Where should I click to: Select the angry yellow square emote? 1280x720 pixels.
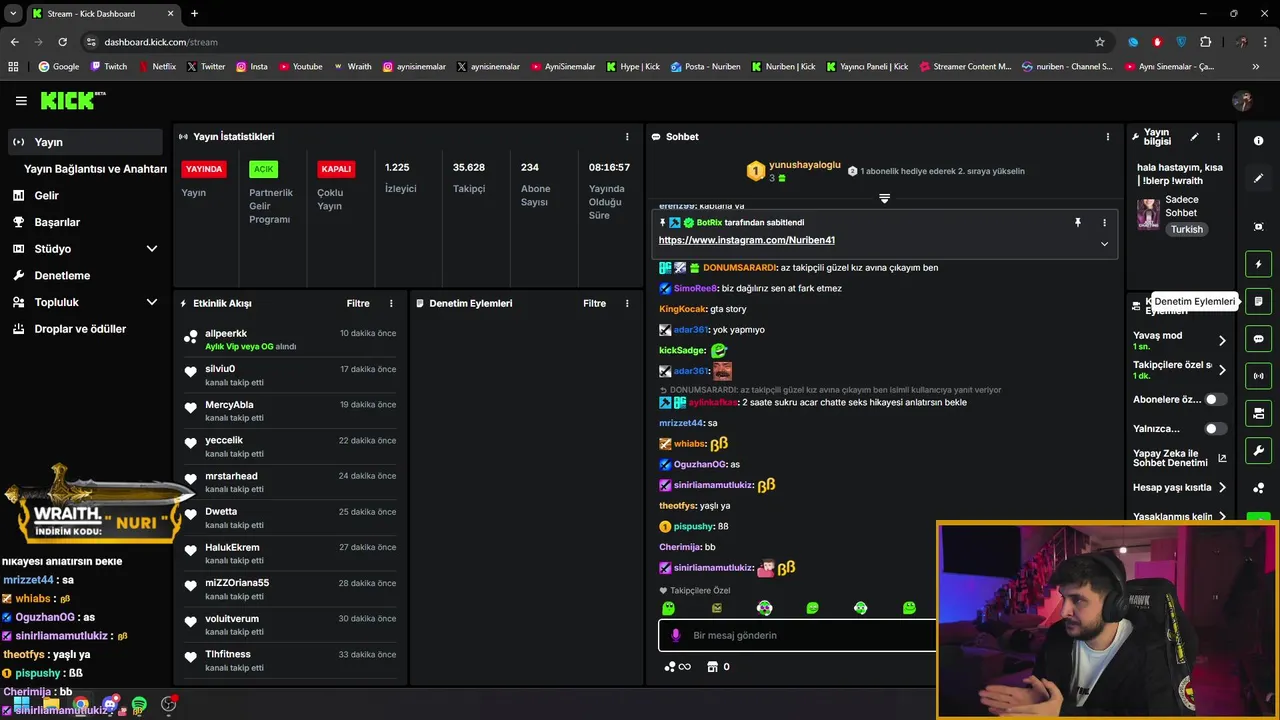pyautogui.click(x=717, y=608)
